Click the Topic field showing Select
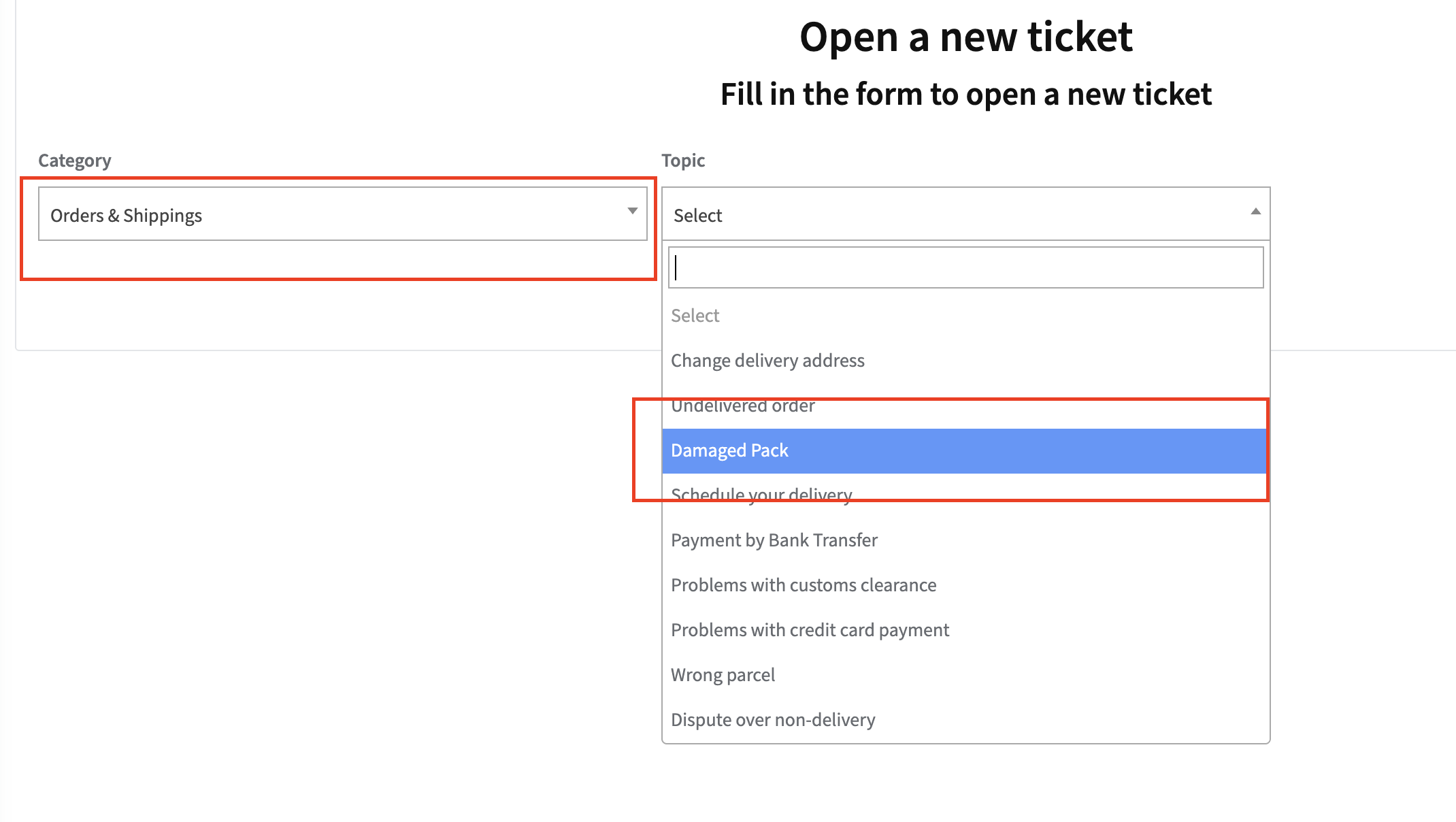This screenshot has height=822, width=1456. (x=953, y=214)
